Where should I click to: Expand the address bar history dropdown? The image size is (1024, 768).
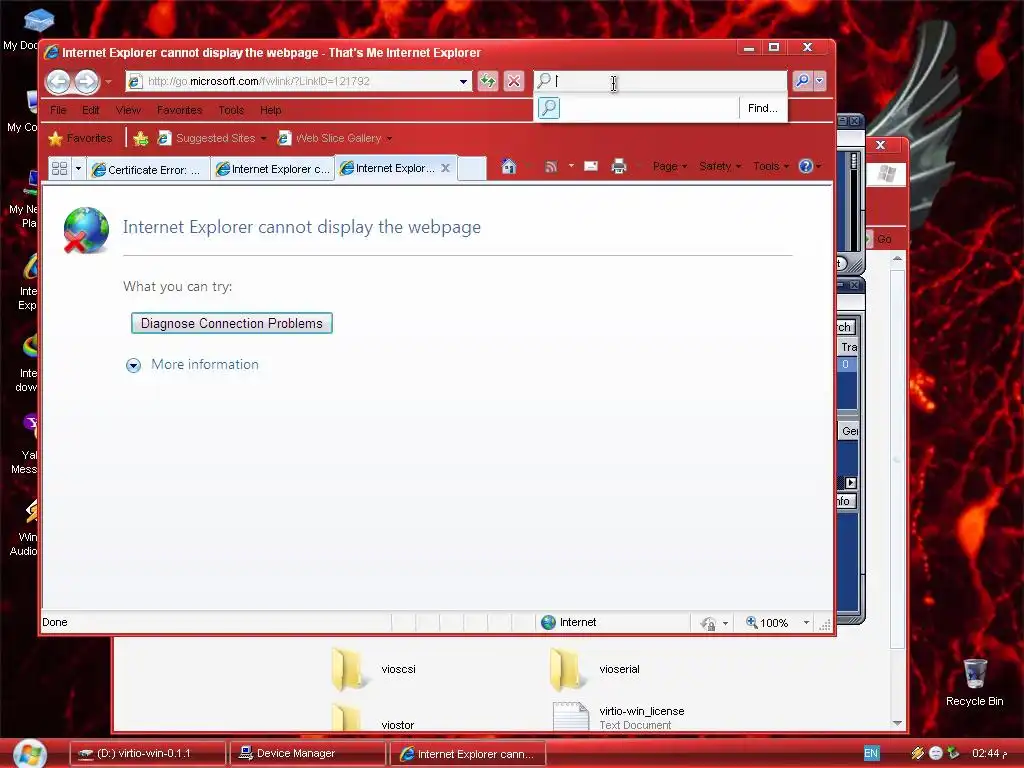(463, 82)
